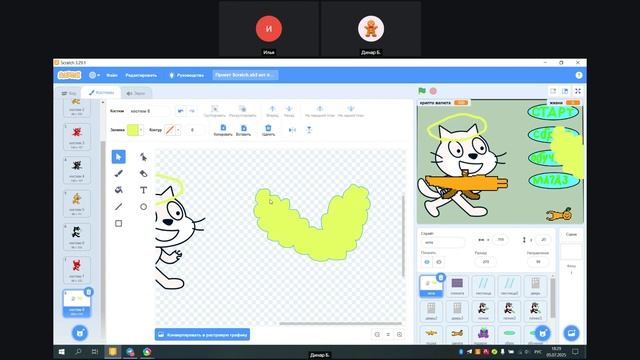
Task: Copy the selected shape
Action: tap(223, 130)
